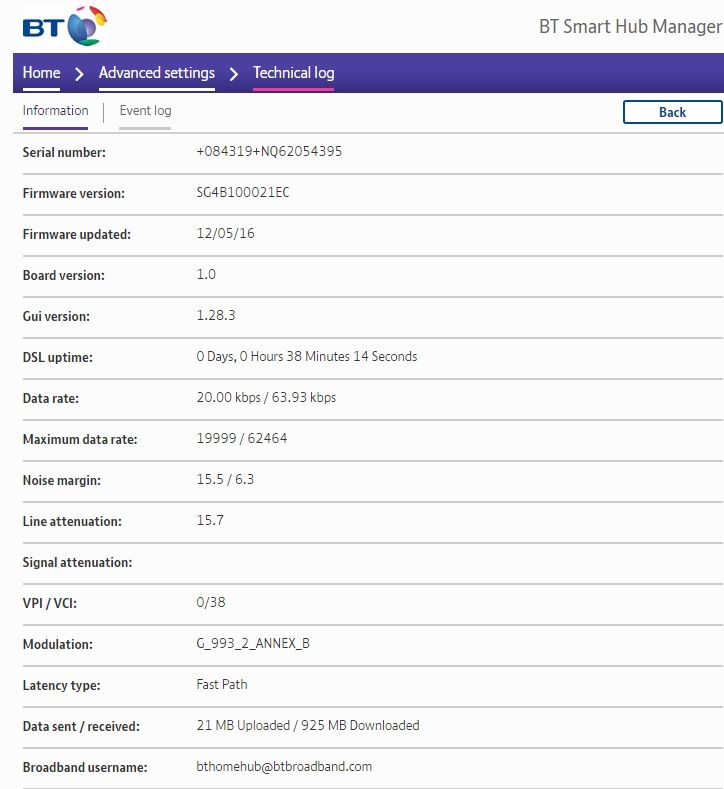Click the Noise margin label
The width and height of the screenshot is (724, 789).
pyautogui.click(x=62, y=481)
